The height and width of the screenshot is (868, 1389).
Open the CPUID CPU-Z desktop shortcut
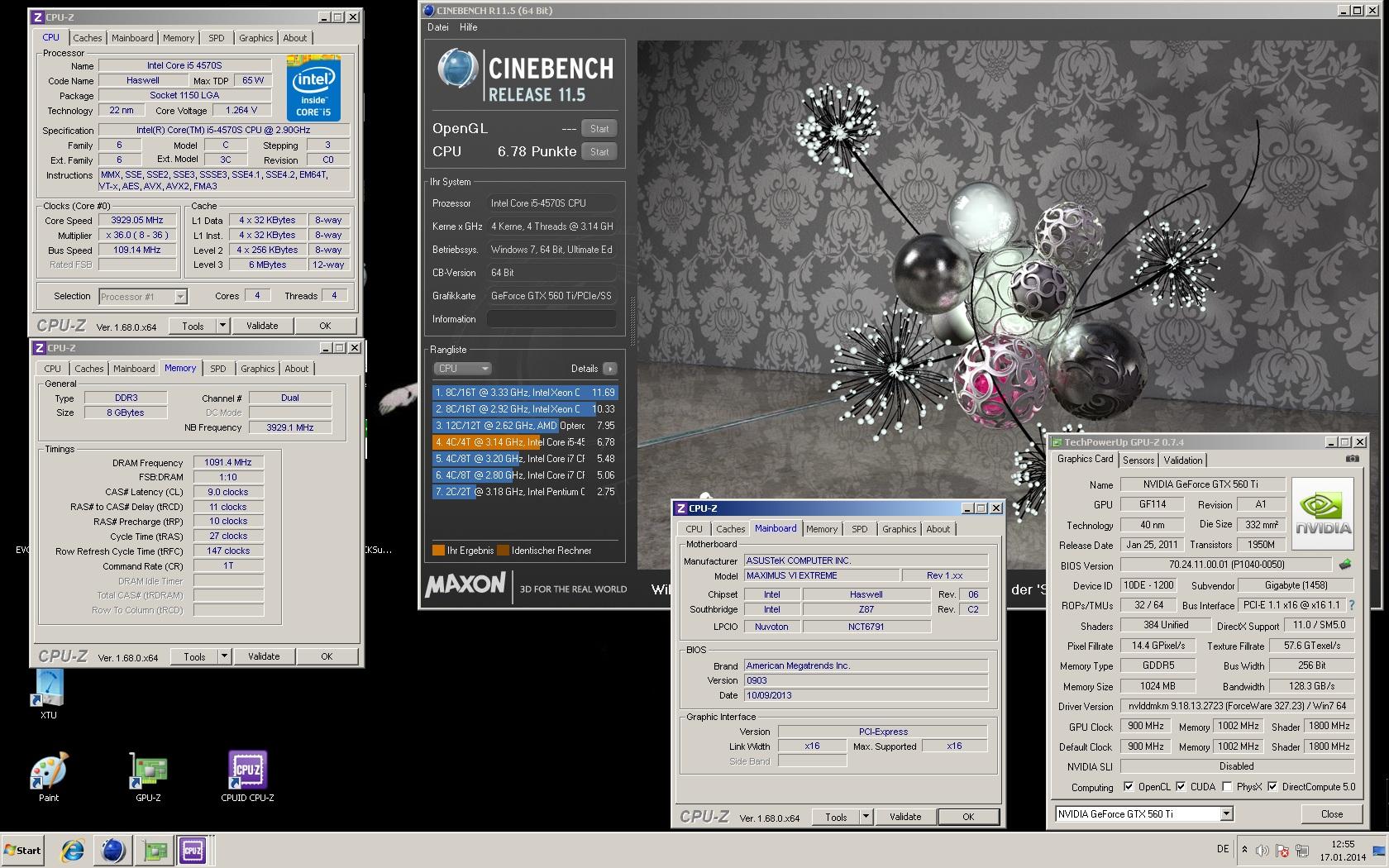[x=247, y=777]
